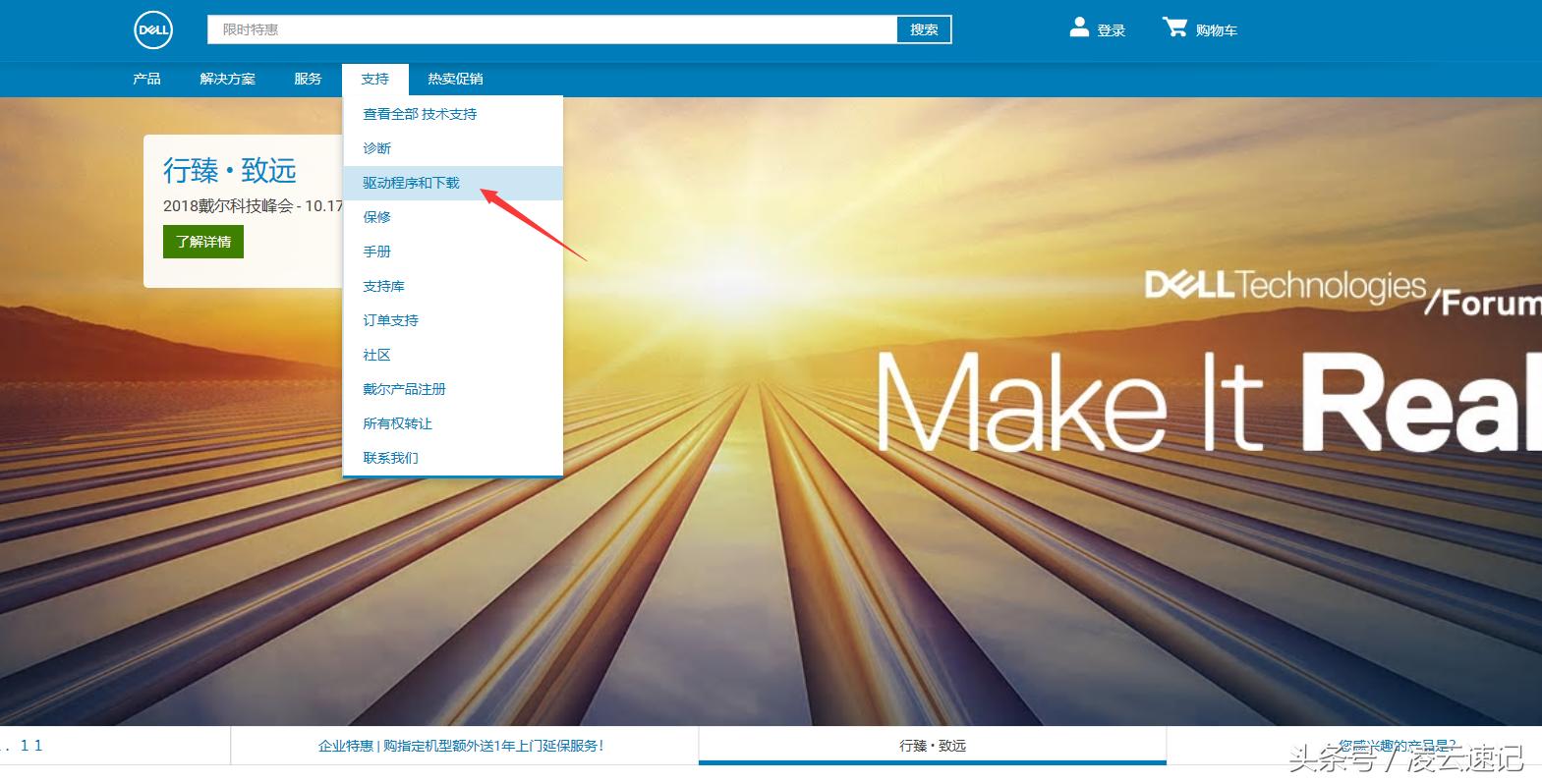Select 支持库 in the support menu
The width and height of the screenshot is (1542, 784).
(452, 286)
